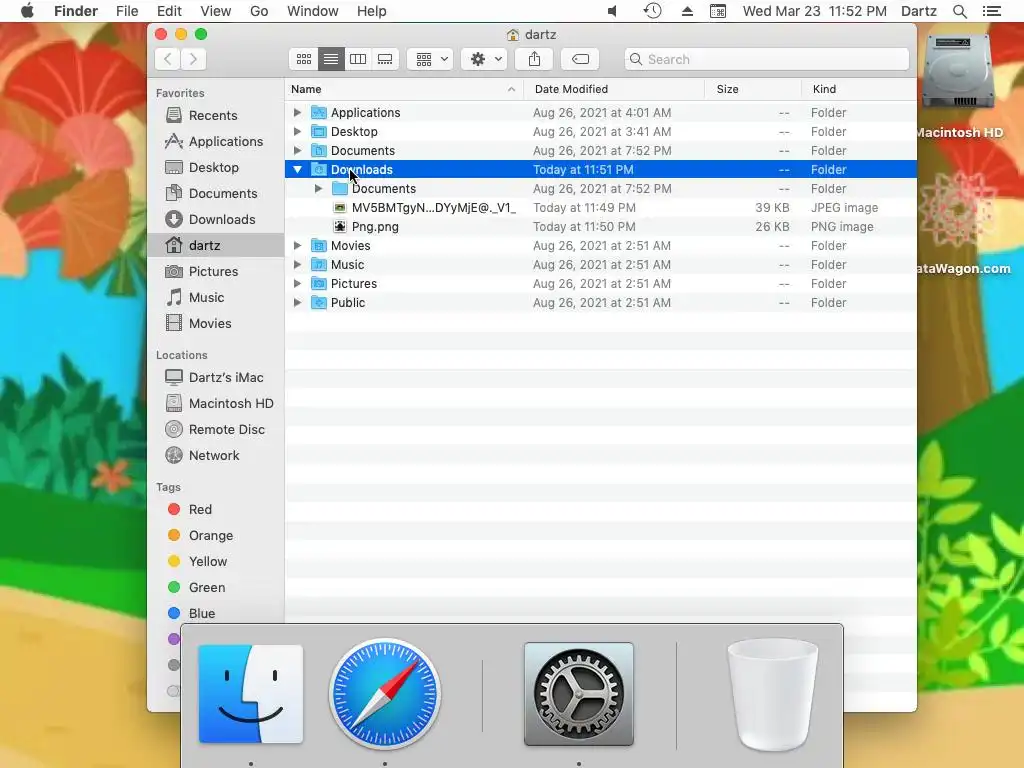
Task: Click the volume icon in menu bar
Action: point(613,11)
